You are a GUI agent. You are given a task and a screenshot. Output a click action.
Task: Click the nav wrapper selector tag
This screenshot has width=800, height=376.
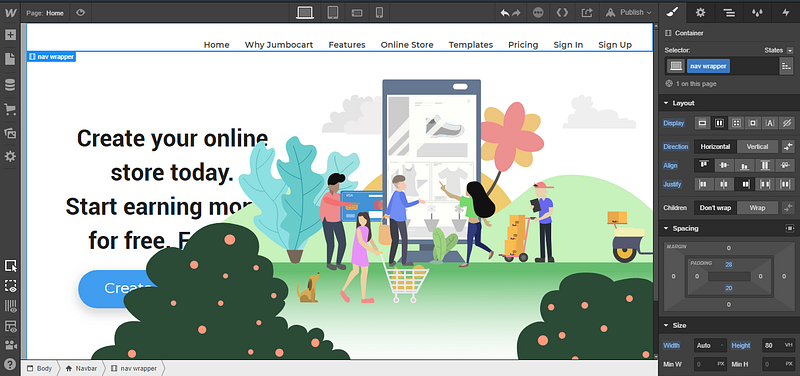click(708, 66)
